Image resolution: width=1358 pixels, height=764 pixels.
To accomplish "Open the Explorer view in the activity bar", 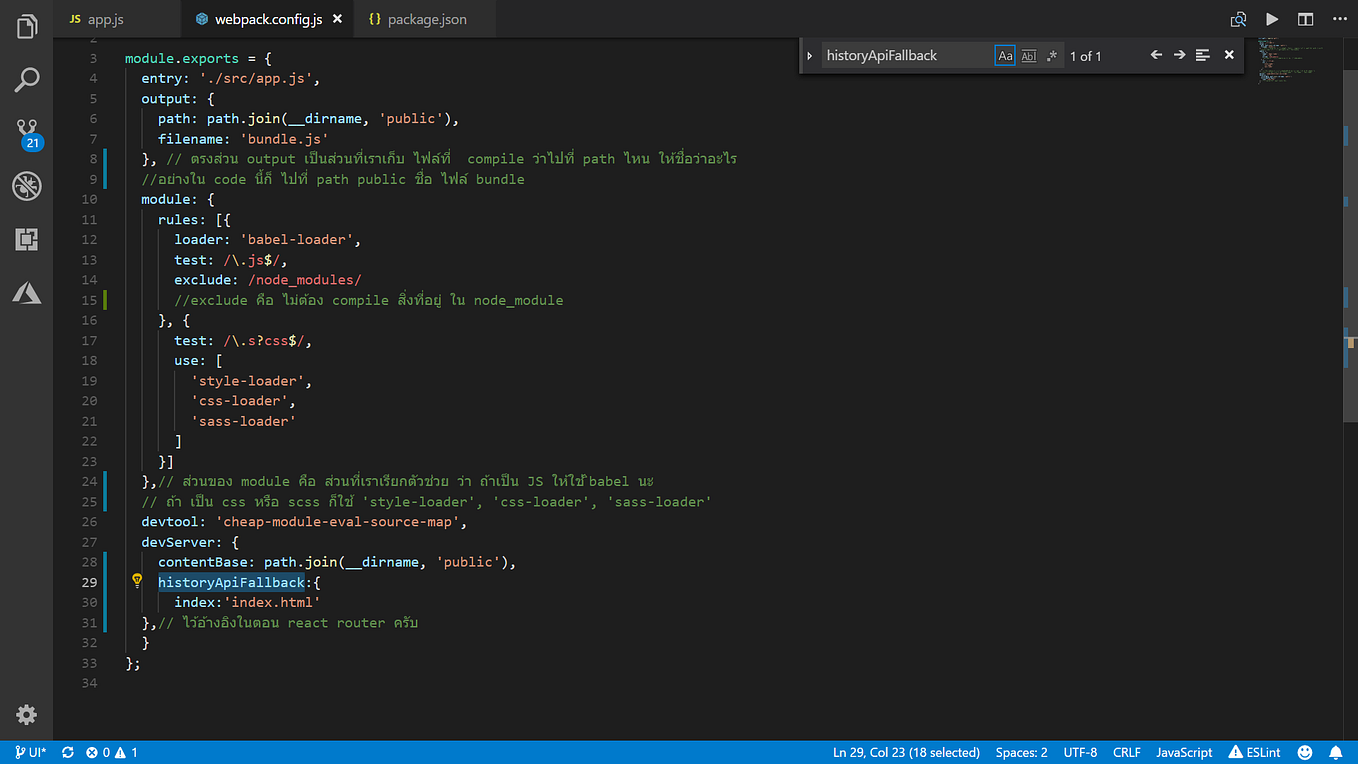I will tap(26, 27).
